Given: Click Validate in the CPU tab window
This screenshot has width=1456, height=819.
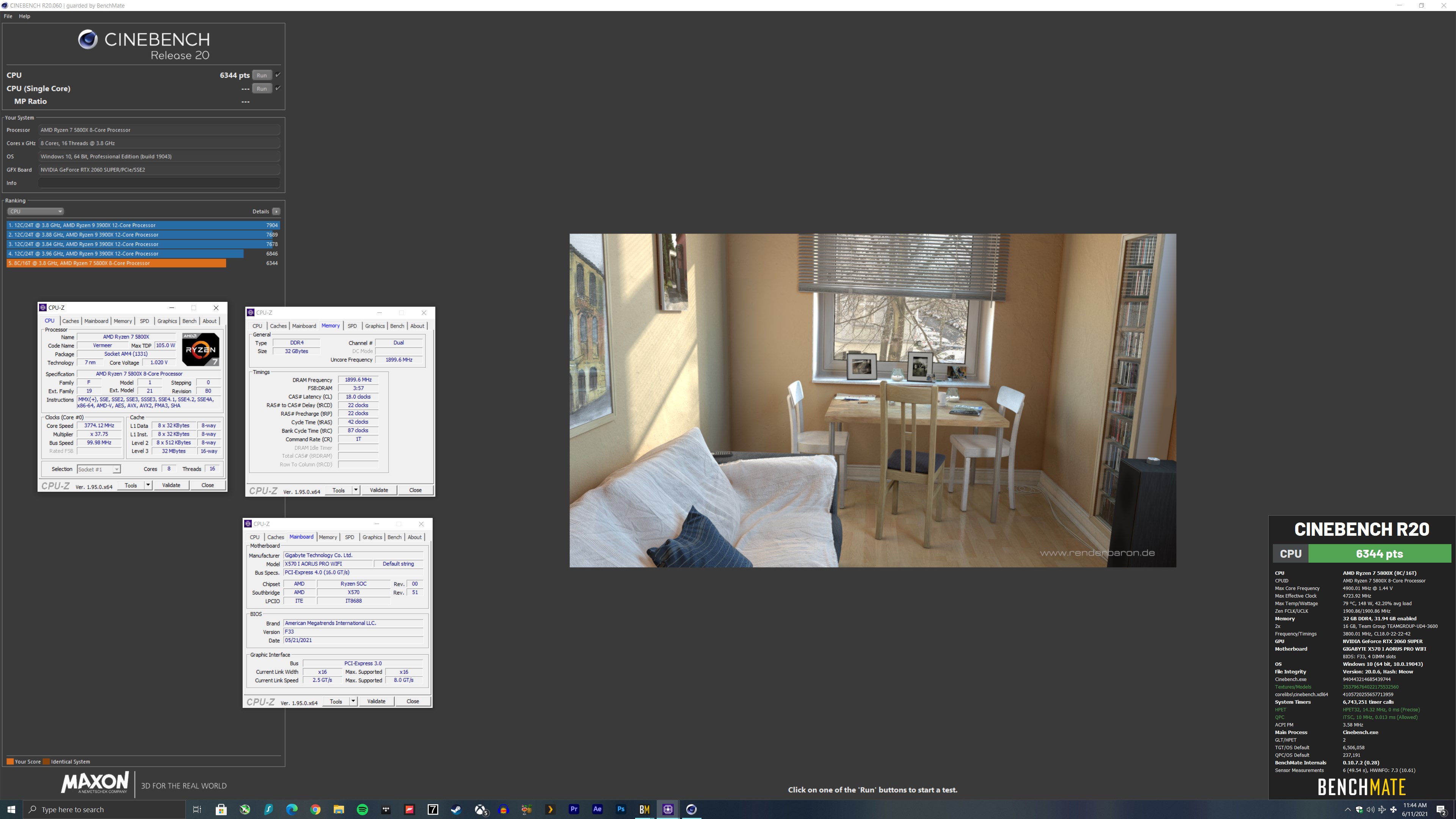Looking at the screenshot, I should [171, 485].
